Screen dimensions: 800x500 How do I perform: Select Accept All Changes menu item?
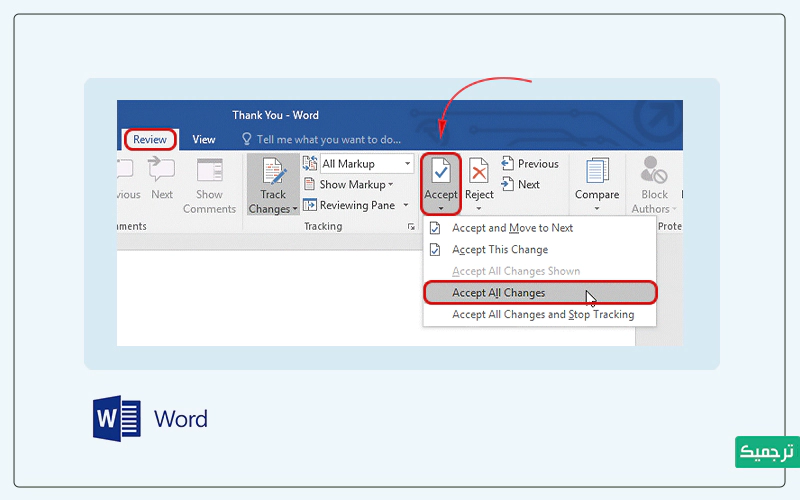[540, 293]
